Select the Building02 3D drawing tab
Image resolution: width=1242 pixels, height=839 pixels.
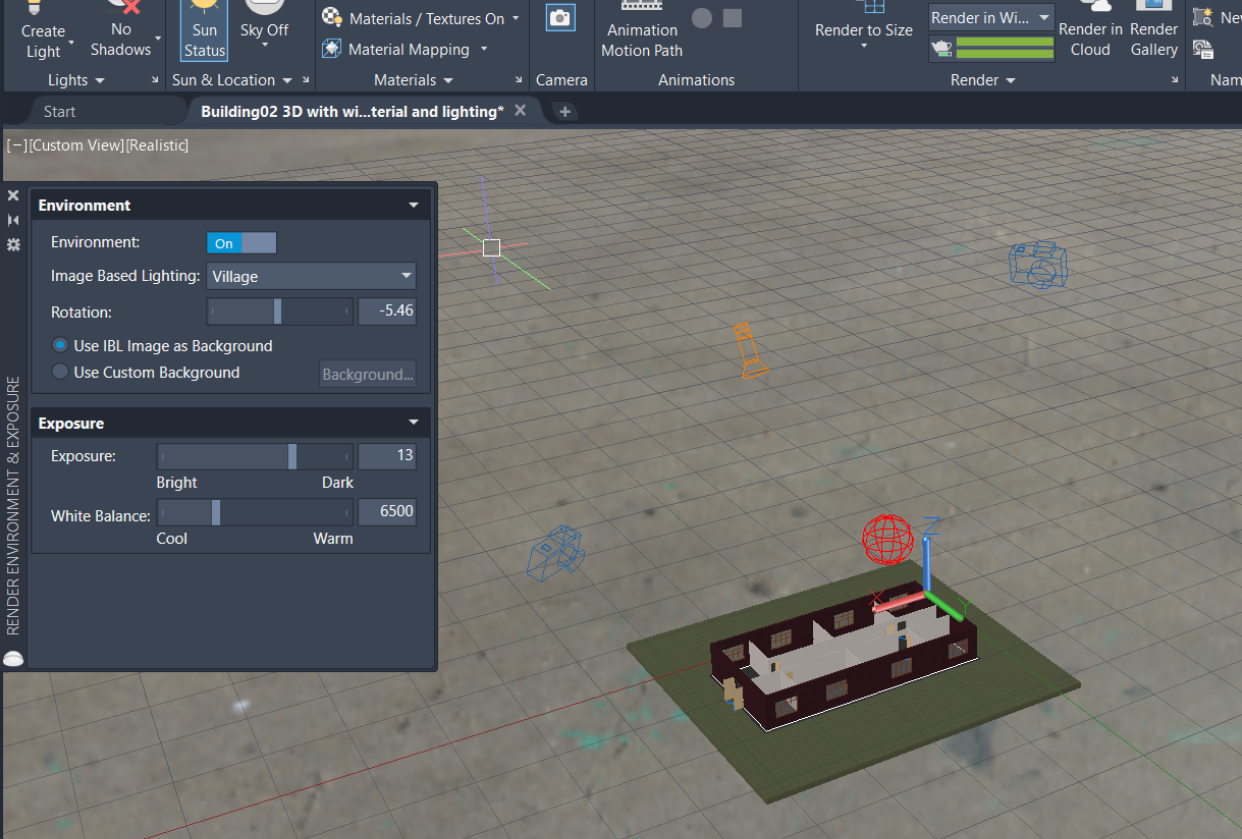coord(352,111)
